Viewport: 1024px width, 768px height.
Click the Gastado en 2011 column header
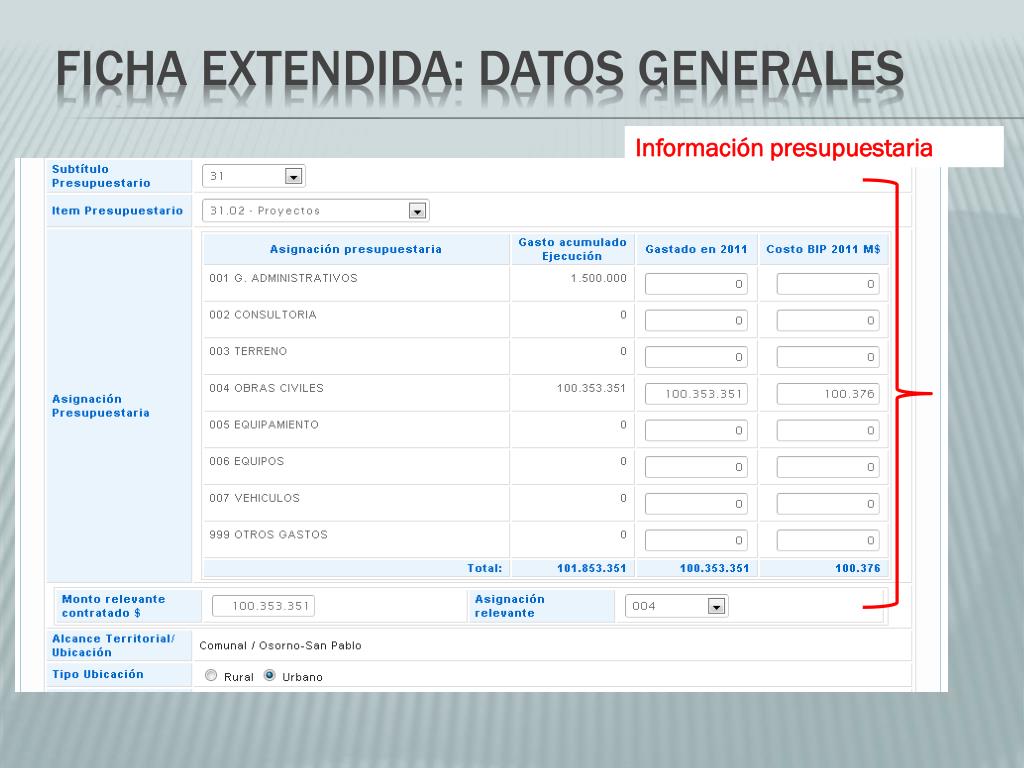(x=696, y=249)
